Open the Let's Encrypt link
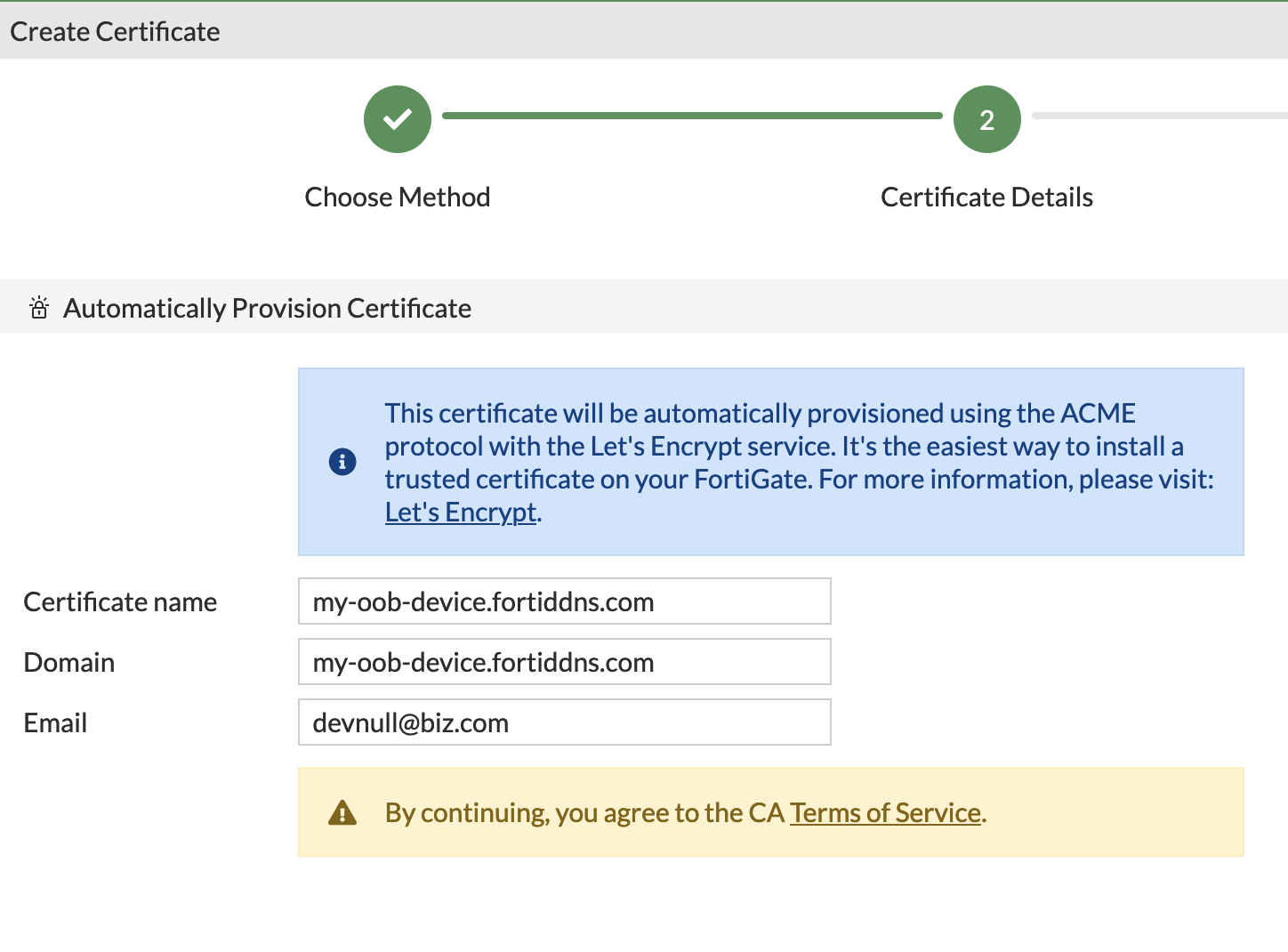 (461, 512)
